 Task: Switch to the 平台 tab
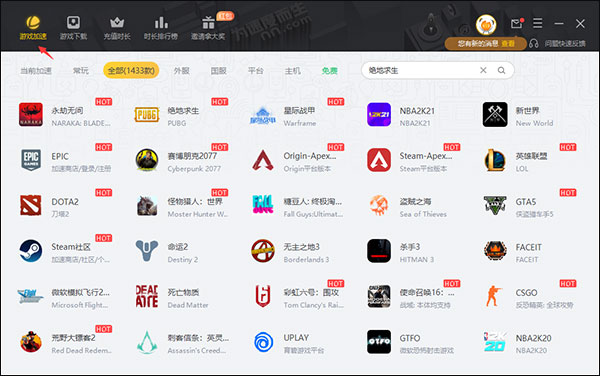(256, 71)
